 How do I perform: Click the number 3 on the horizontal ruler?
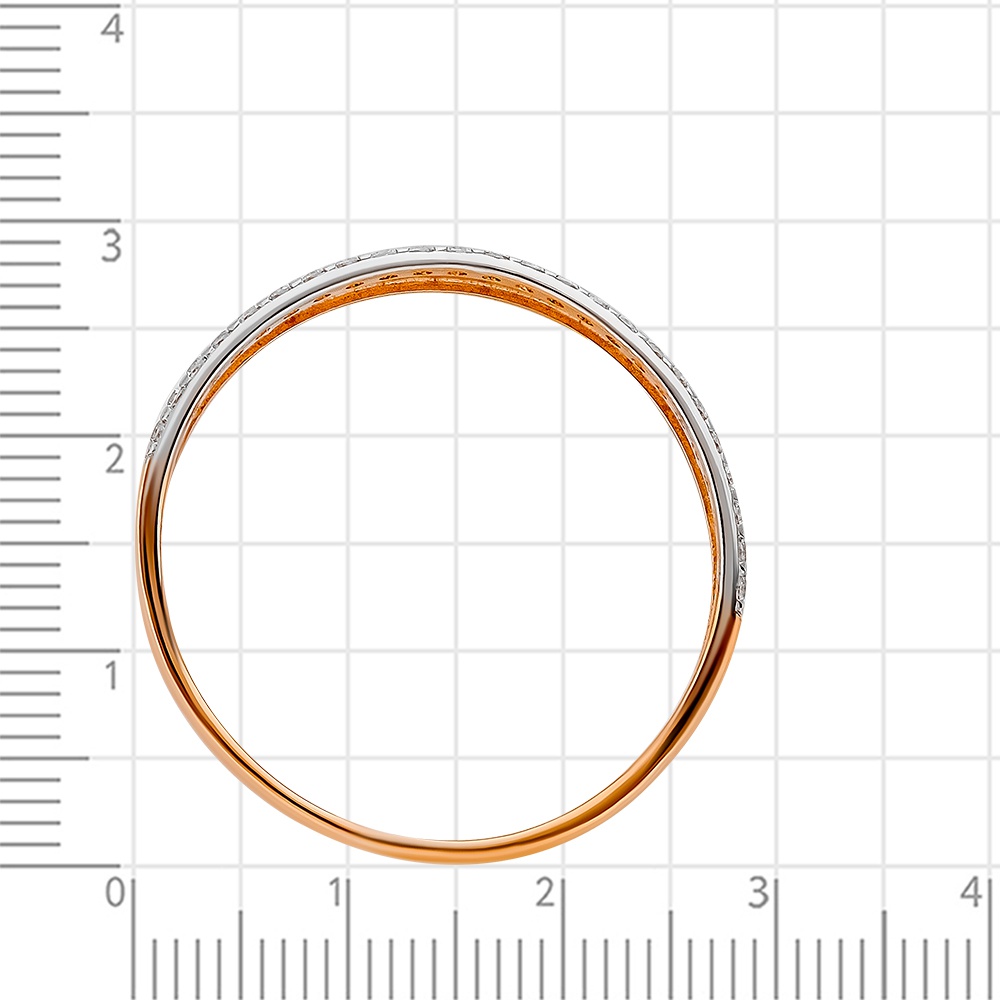coord(759,892)
